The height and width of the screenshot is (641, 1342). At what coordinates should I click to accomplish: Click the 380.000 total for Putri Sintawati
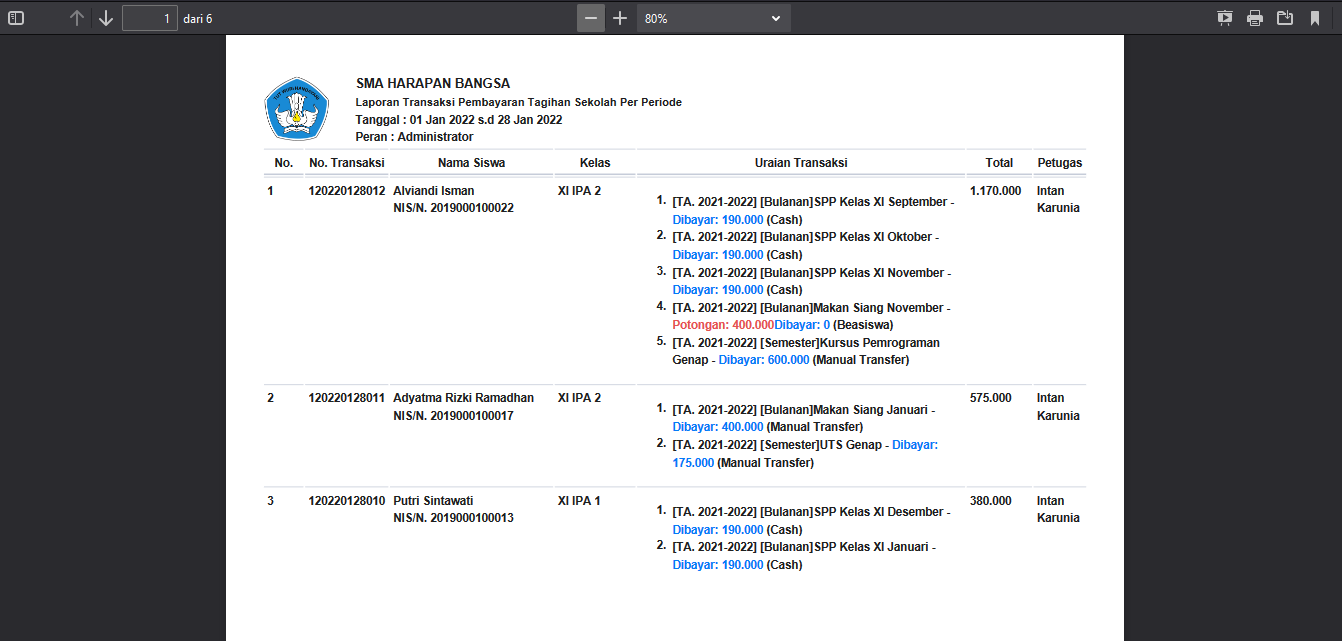990,500
